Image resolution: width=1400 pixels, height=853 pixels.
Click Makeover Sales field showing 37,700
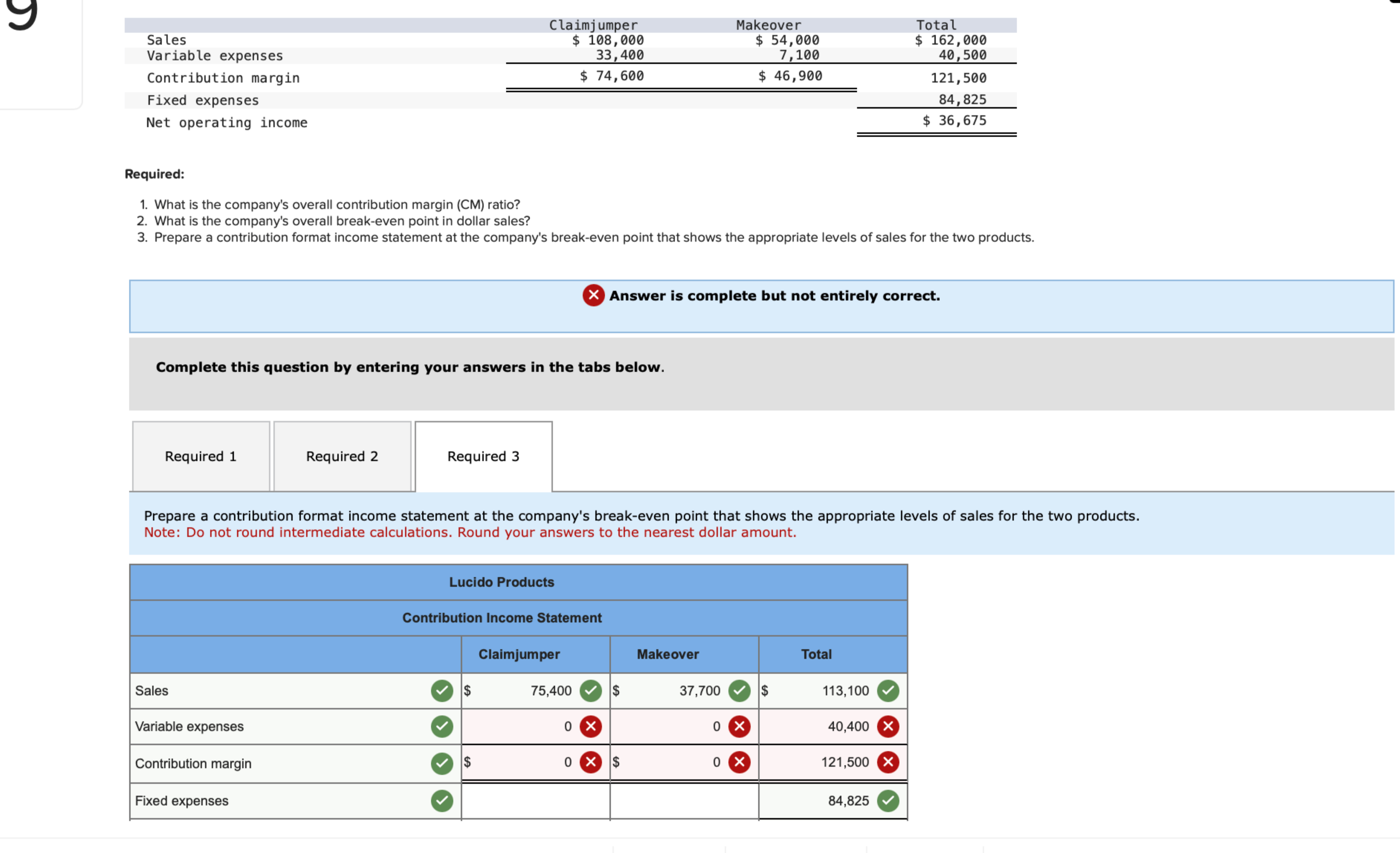[x=685, y=691]
